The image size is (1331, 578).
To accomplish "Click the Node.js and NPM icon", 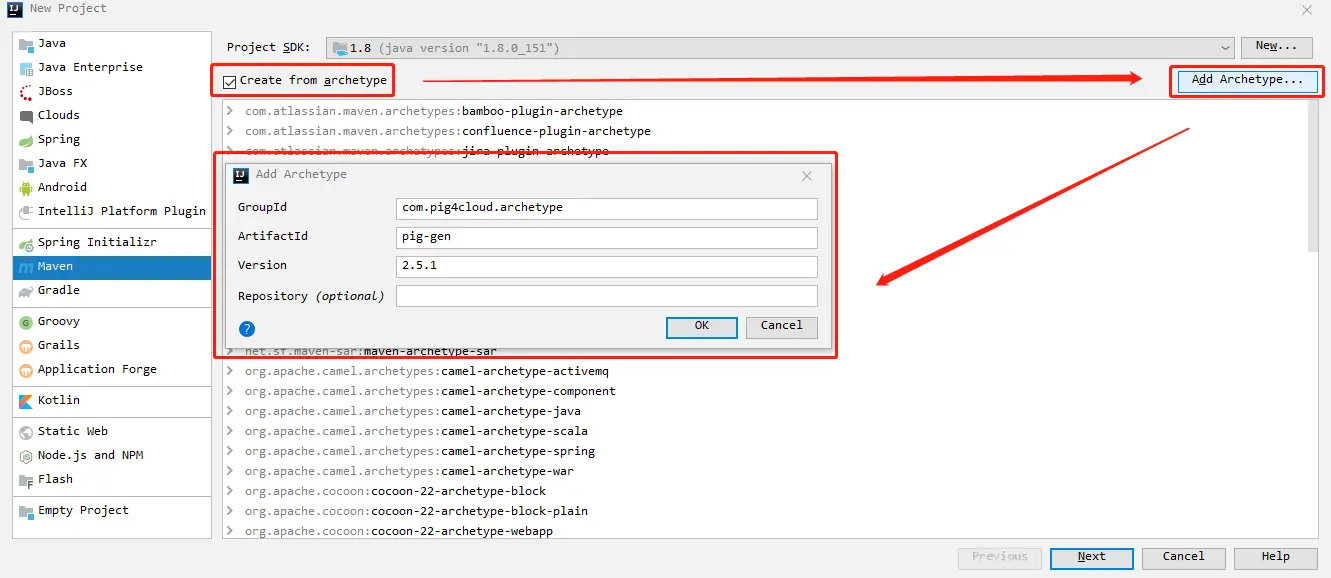I will [x=26, y=456].
